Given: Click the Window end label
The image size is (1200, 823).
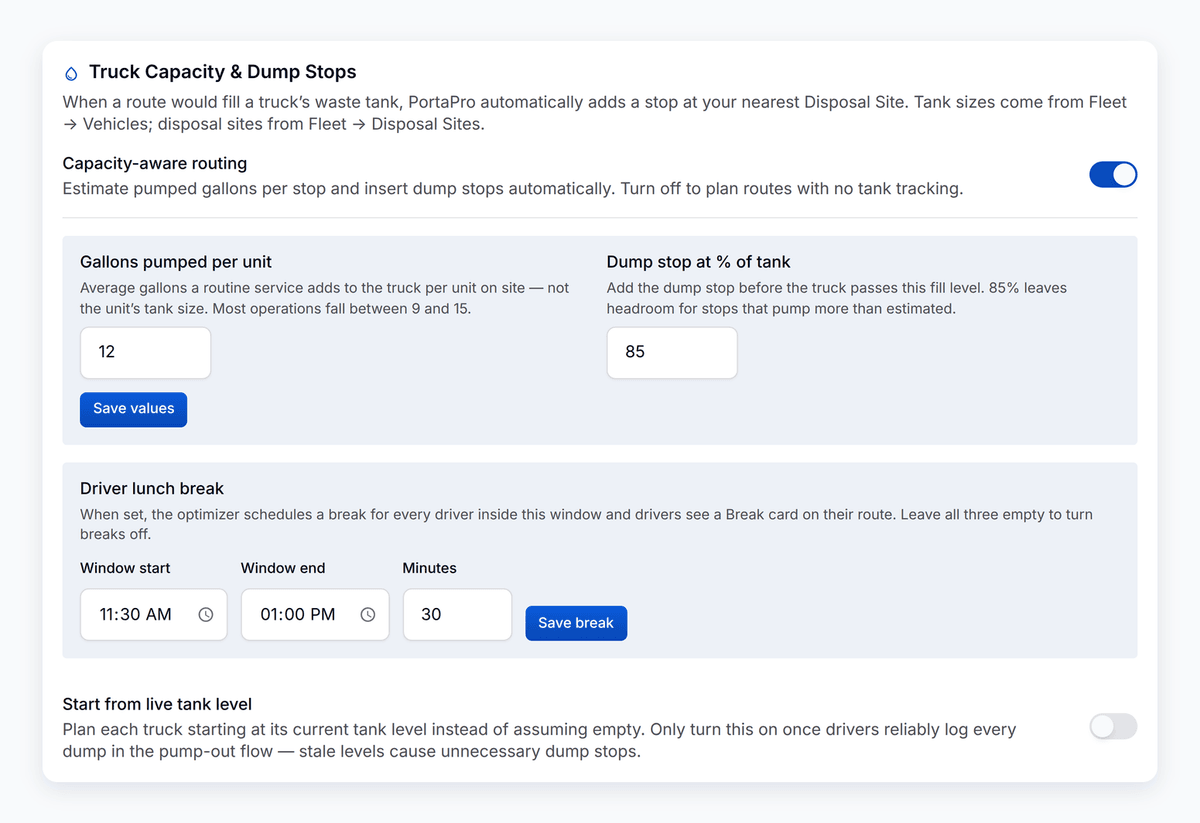Looking at the screenshot, I should (283, 568).
